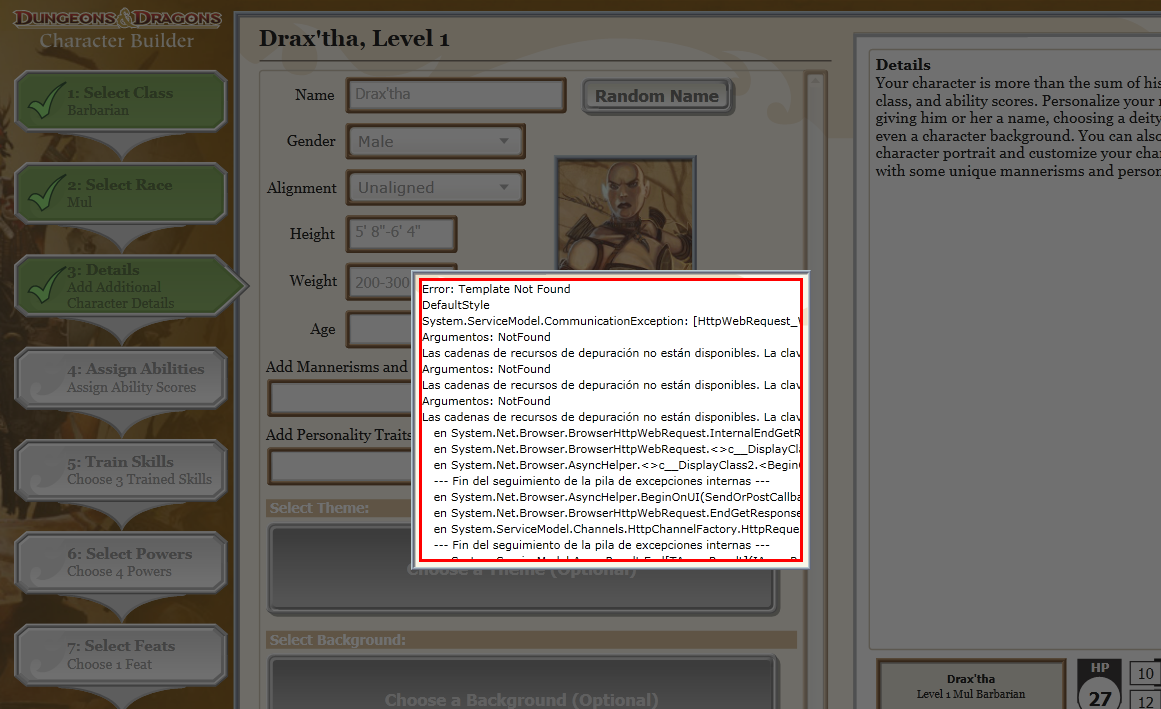Click the 'Drax'tha, Level 1' title
This screenshot has width=1161, height=709.
pos(354,38)
